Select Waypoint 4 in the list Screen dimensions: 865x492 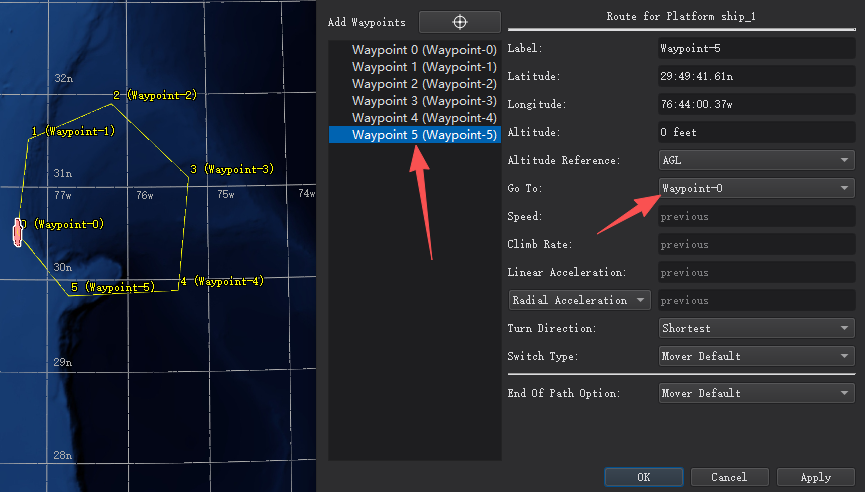[415, 118]
